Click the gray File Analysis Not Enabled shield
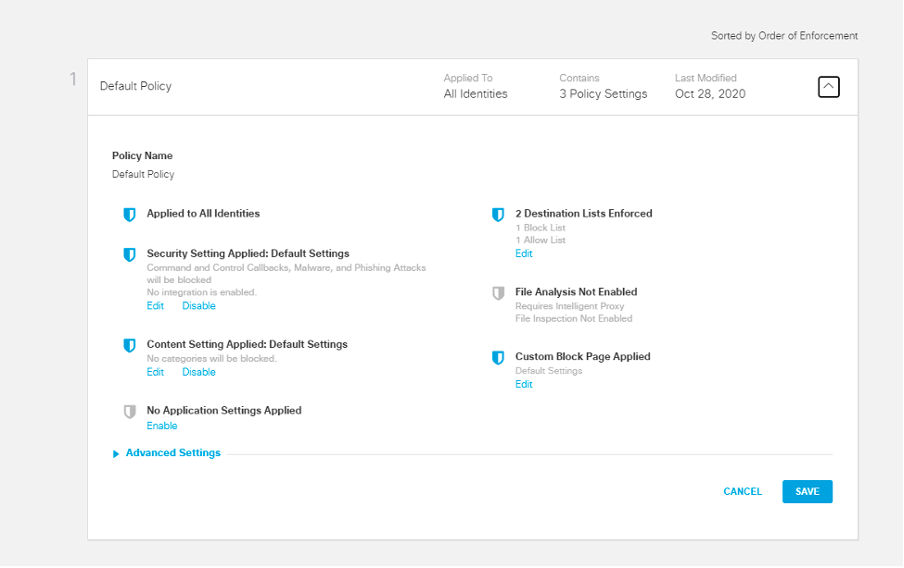This screenshot has width=904, height=568. [498, 293]
